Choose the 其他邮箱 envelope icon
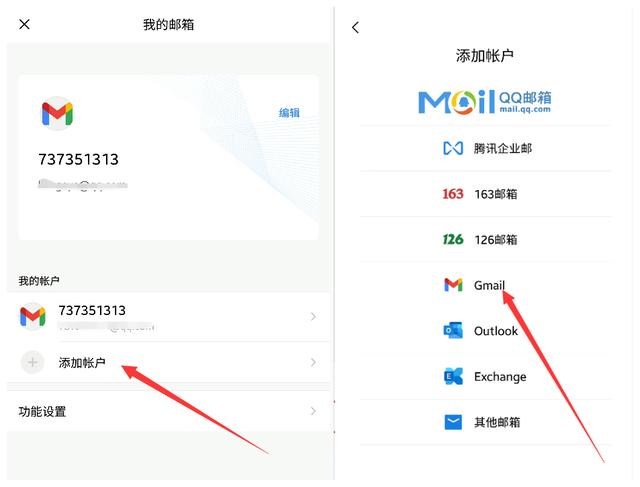Image resolution: width=640 pixels, height=487 pixels. coord(453,422)
